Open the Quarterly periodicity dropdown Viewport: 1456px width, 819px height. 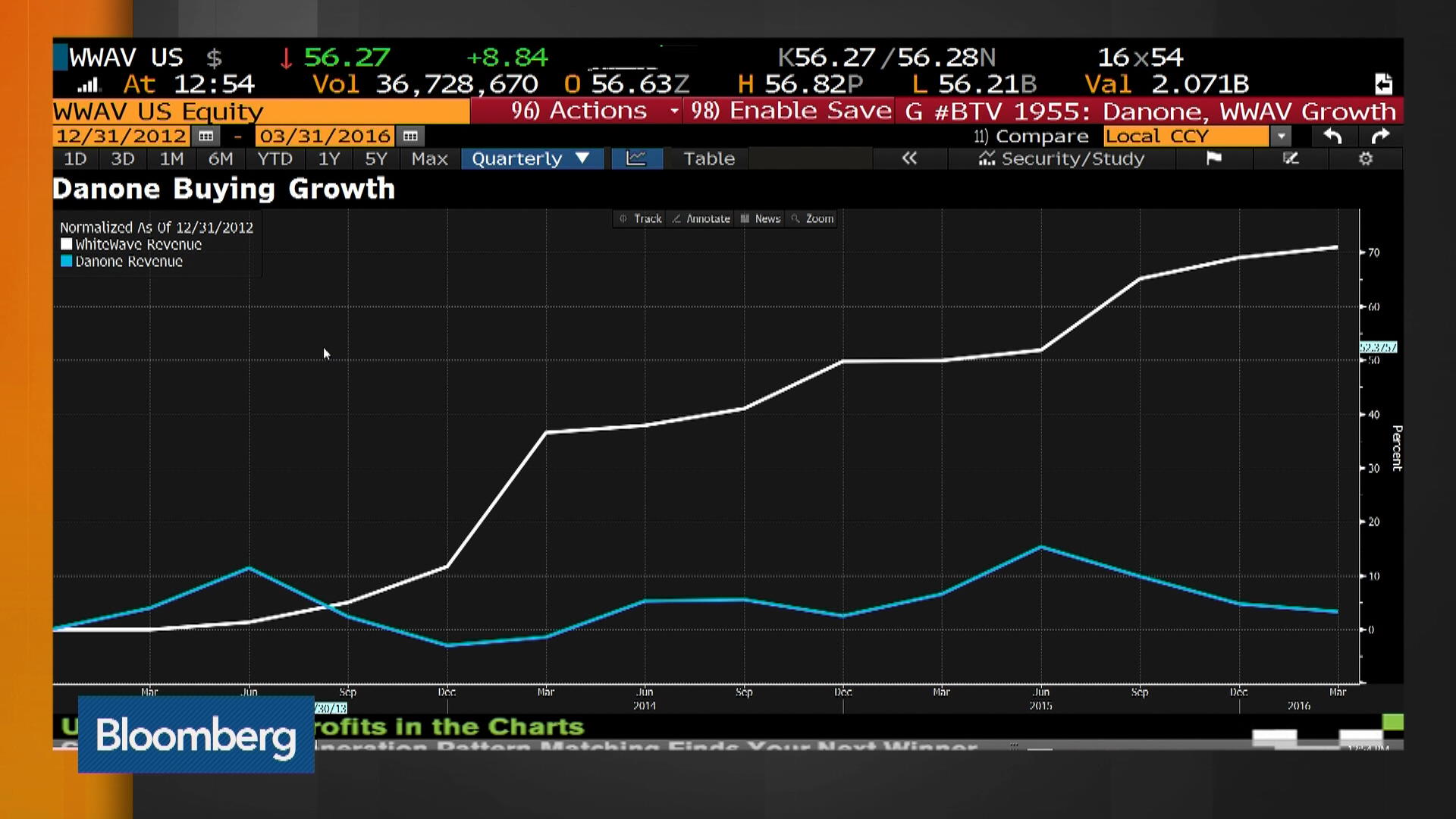[x=532, y=158]
